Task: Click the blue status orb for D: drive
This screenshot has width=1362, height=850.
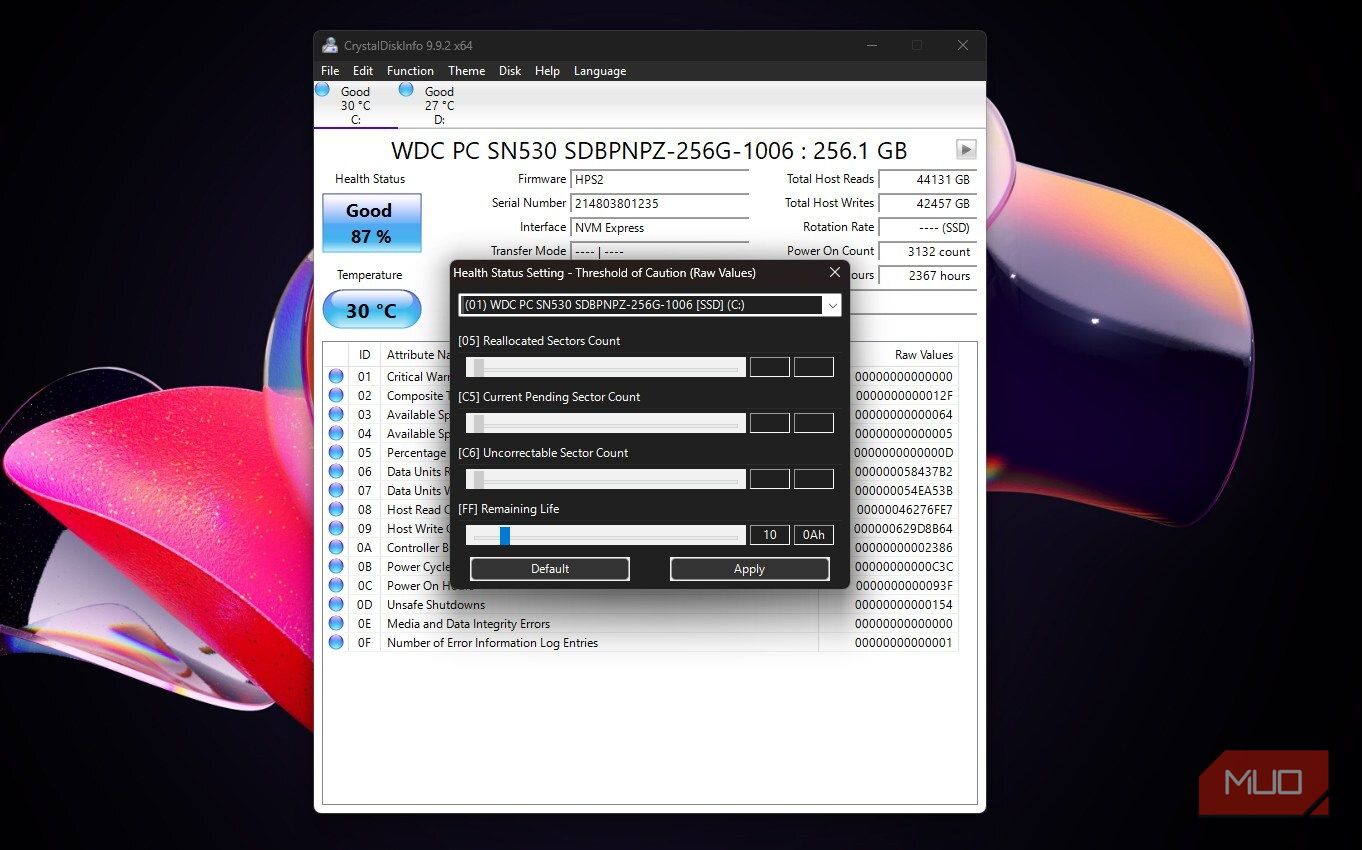Action: [x=406, y=89]
